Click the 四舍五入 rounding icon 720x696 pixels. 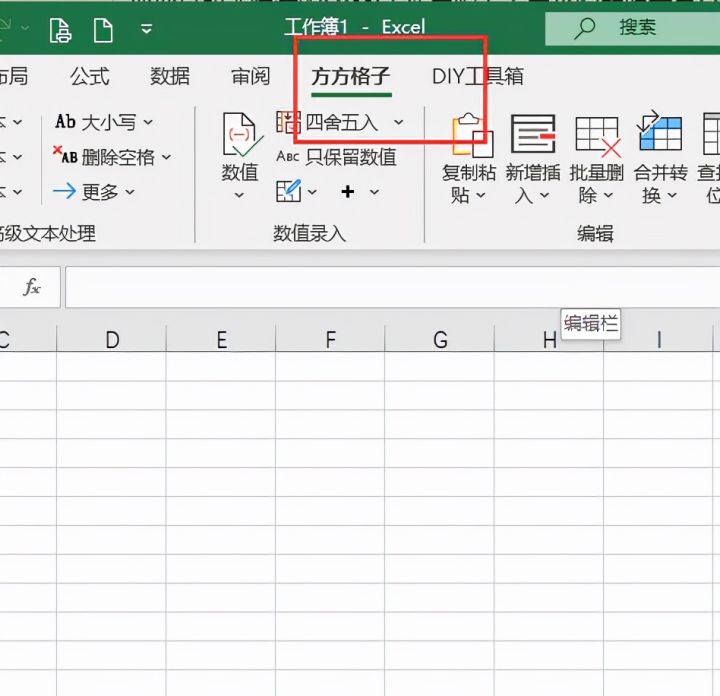pyautogui.click(x=288, y=122)
